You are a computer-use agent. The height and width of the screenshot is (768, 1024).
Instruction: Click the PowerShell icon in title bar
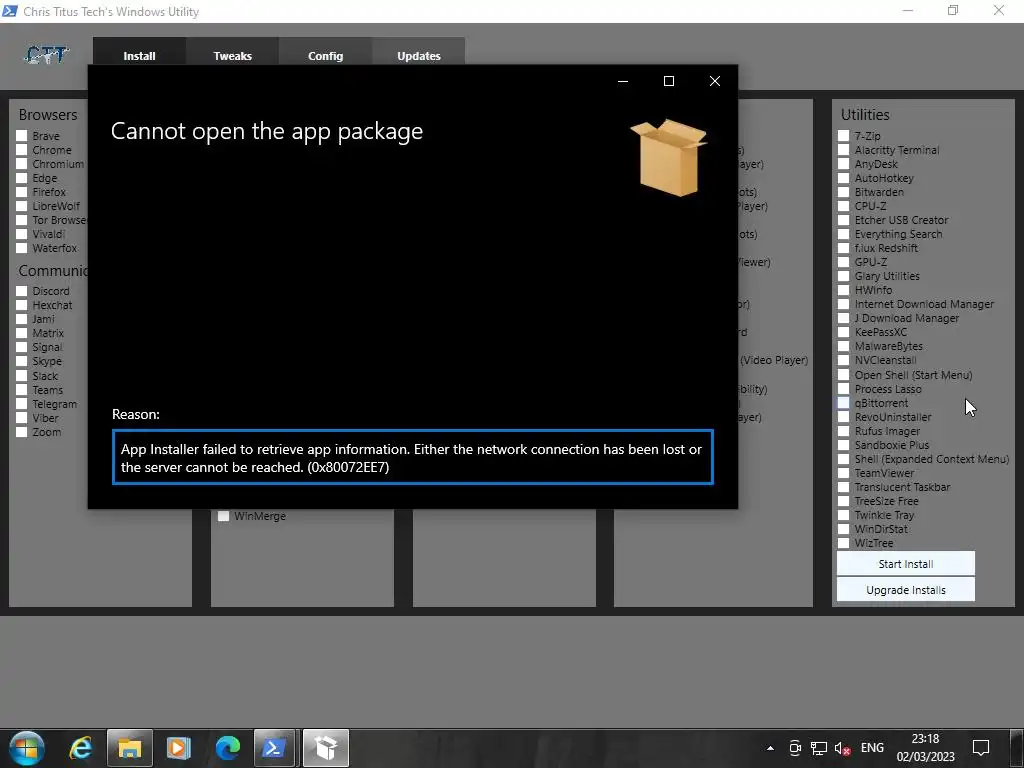pyautogui.click(x=10, y=11)
